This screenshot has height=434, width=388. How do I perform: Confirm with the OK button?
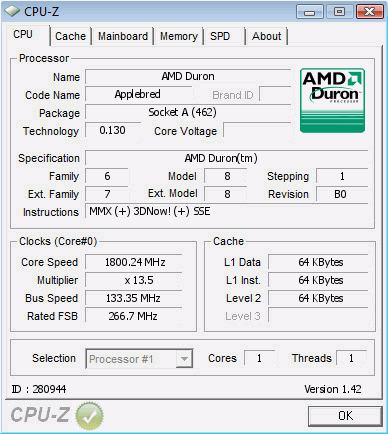click(x=345, y=416)
